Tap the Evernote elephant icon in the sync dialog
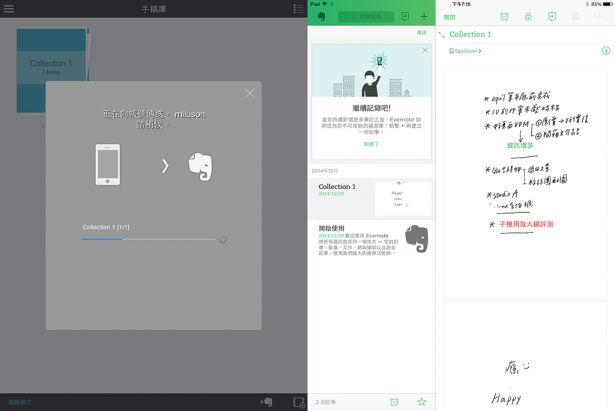The height and width of the screenshot is (411, 615). [200, 167]
